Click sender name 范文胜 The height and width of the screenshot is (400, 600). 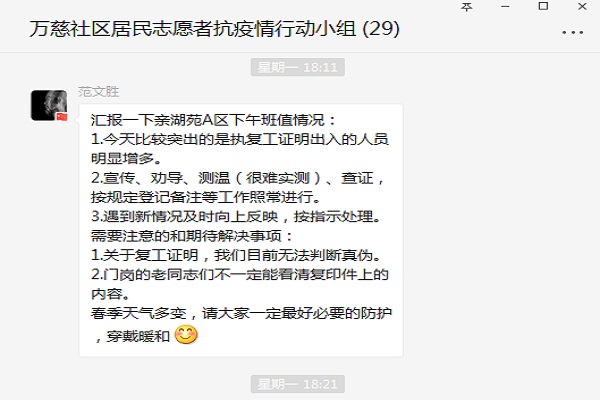[98, 92]
